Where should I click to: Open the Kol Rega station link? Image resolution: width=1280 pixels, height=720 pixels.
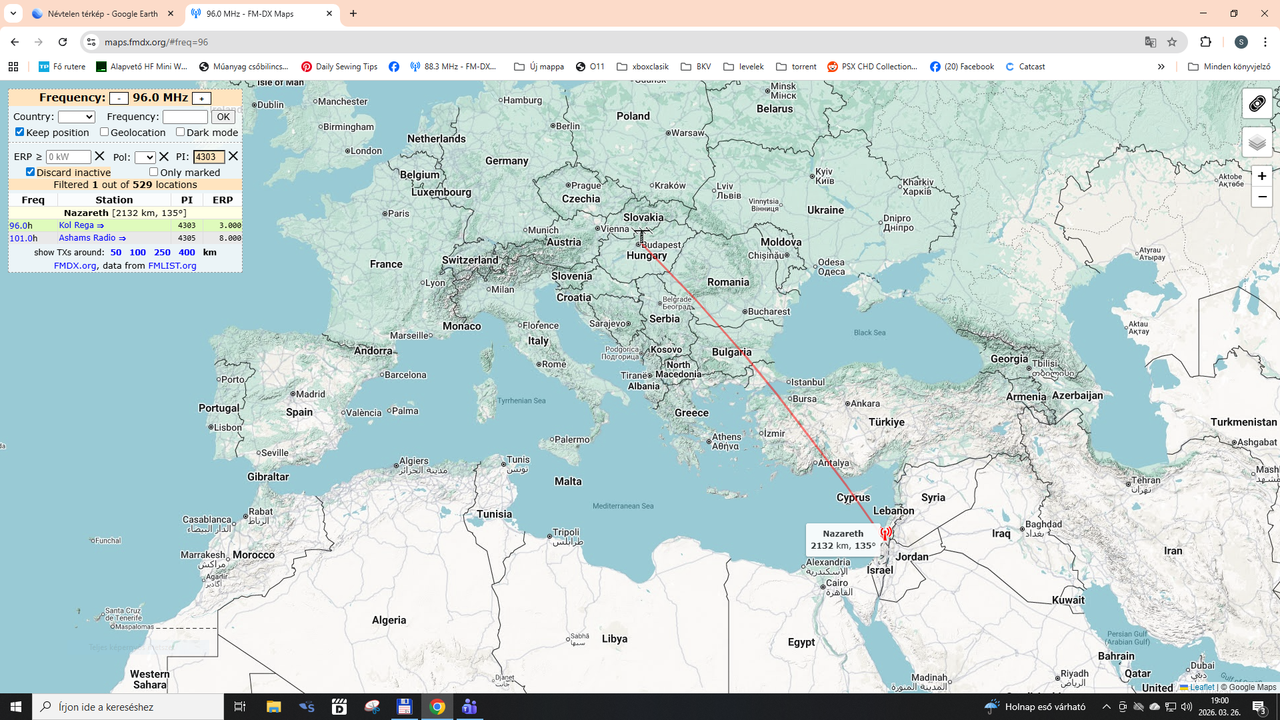tap(81, 226)
